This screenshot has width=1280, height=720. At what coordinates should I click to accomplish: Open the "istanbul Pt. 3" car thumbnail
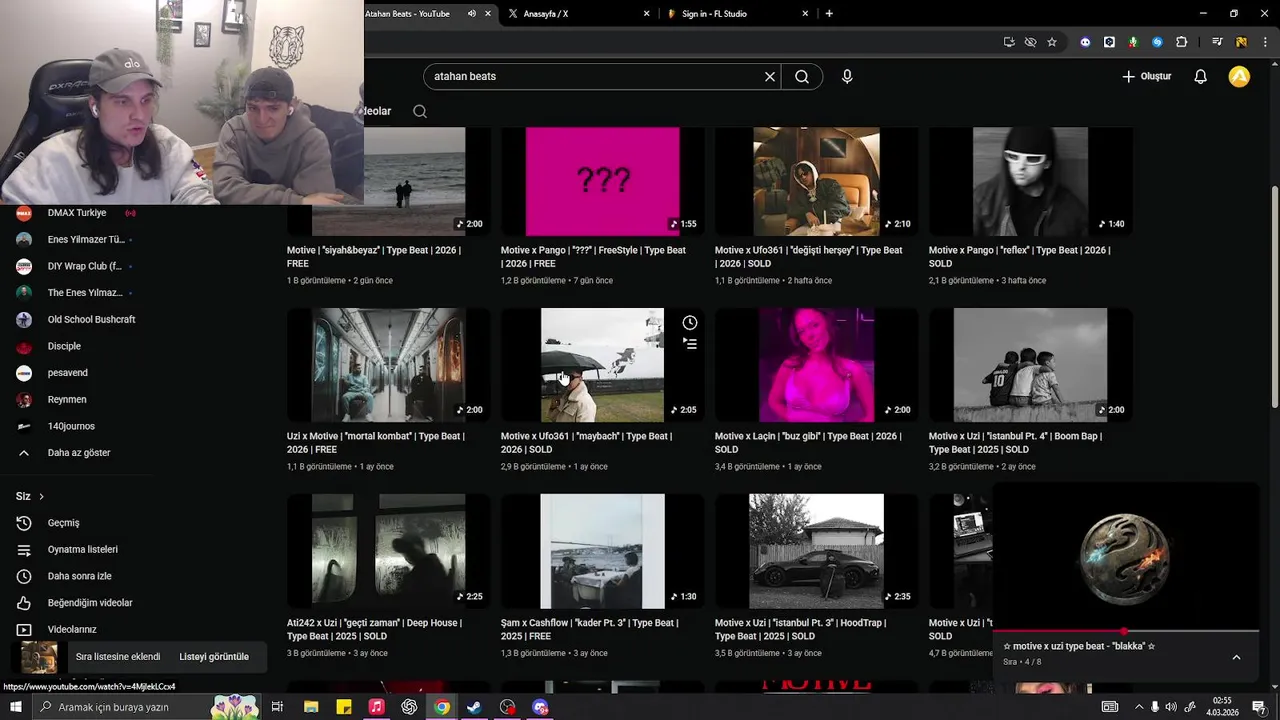tap(816, 551)
